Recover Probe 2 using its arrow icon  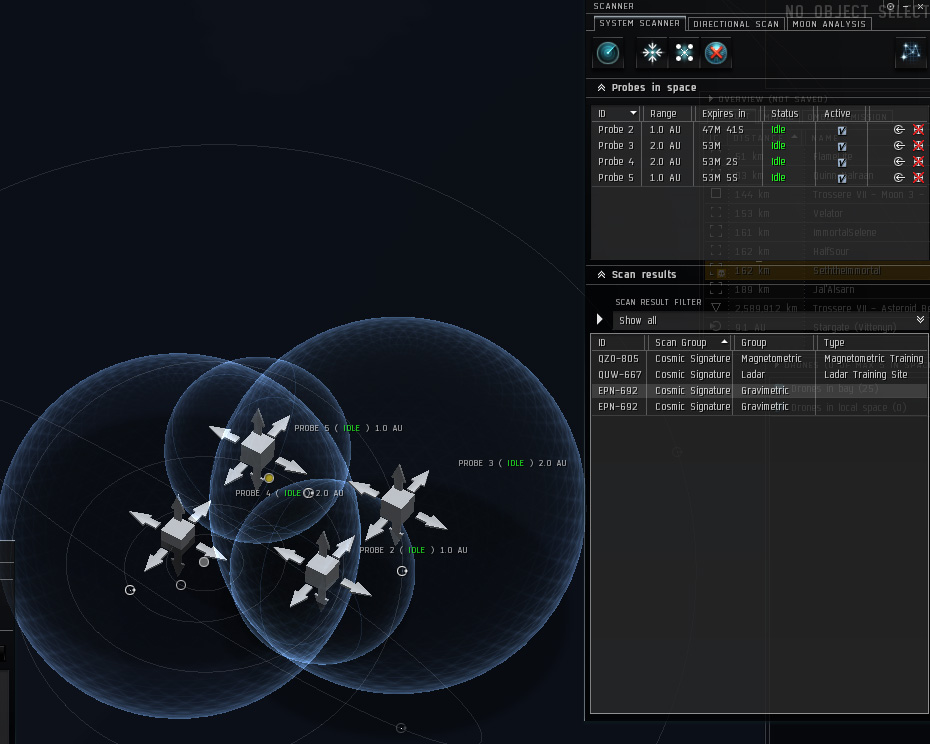tap(899, 129)
